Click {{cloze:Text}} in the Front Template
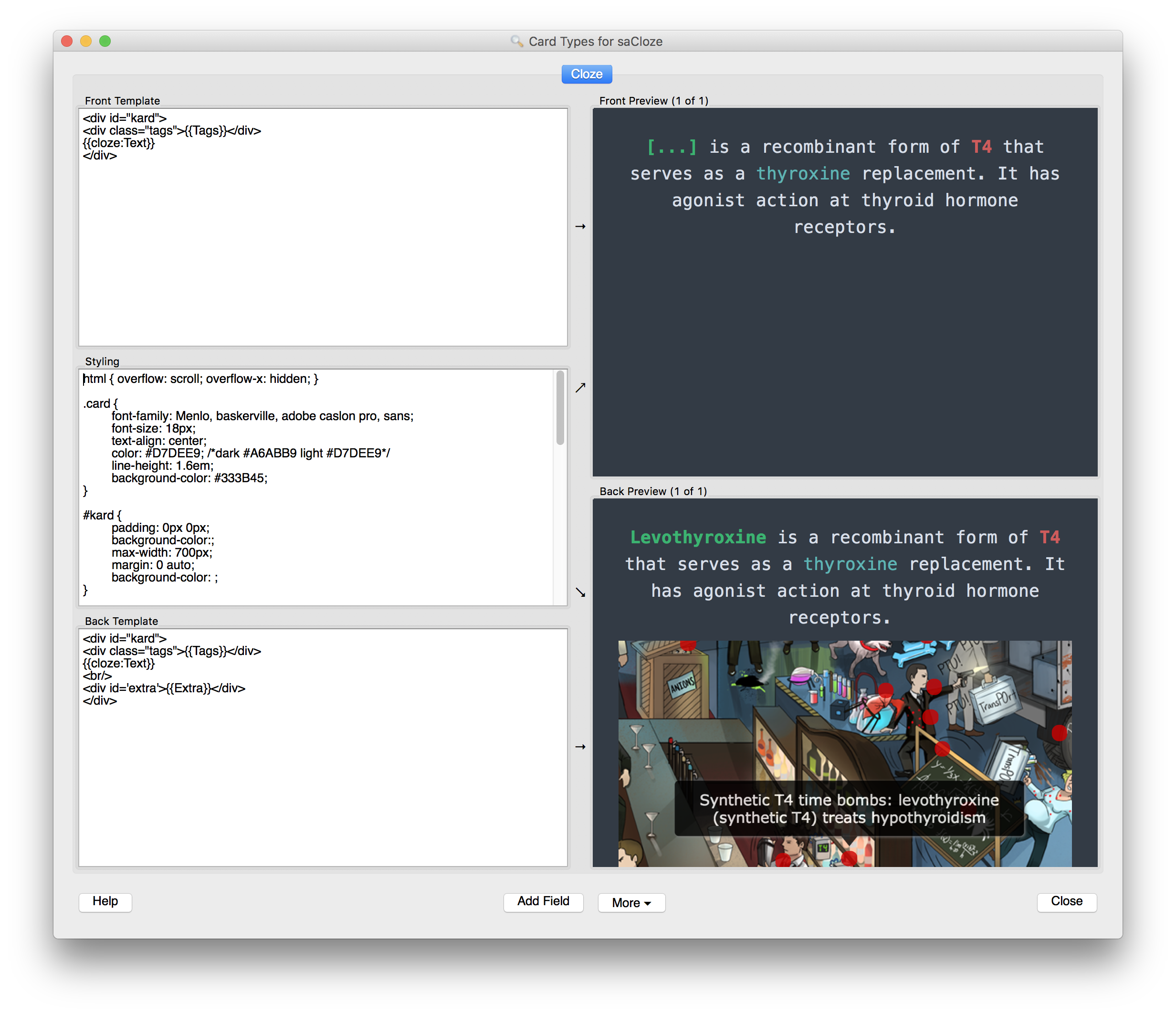 click(x=119, y=143)
